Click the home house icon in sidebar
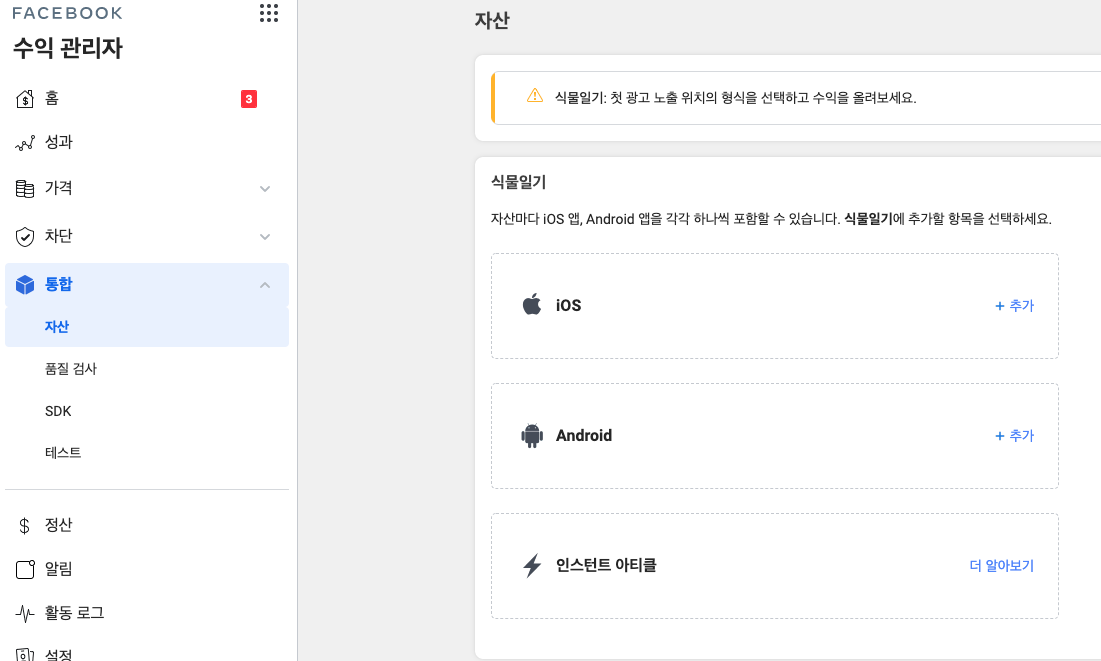The image size is (1101, 661). [x=25, y=99]
